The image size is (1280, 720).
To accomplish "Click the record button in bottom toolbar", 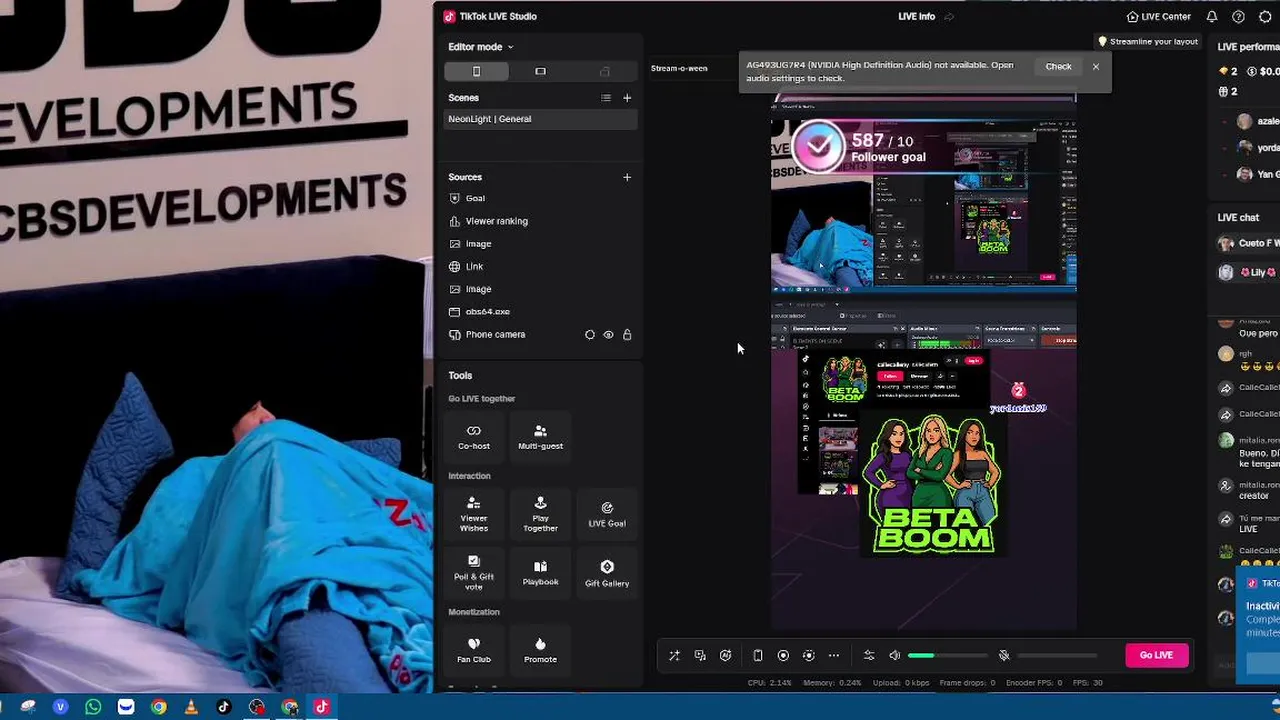I will [783, 656].
